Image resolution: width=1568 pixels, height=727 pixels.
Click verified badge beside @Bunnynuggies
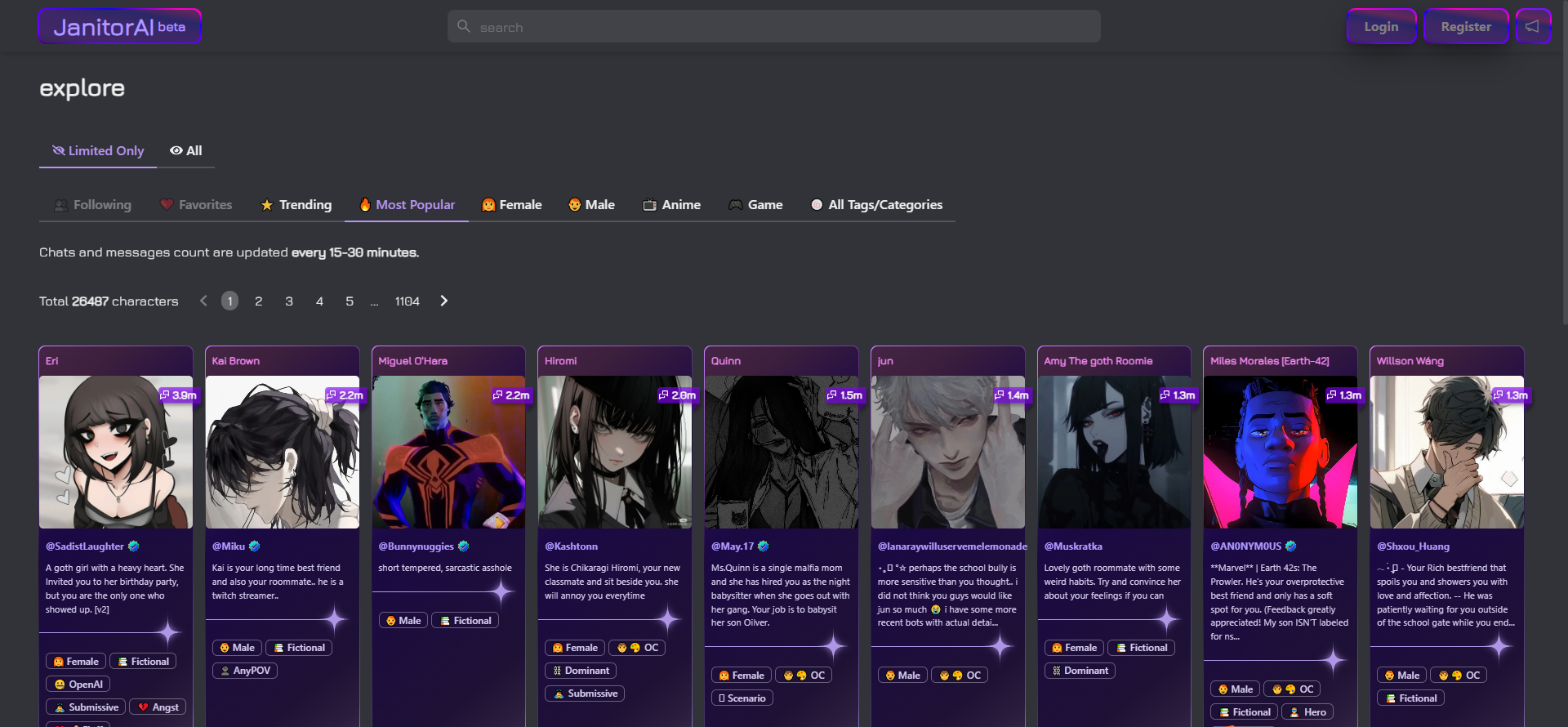[x=464, y=546]
